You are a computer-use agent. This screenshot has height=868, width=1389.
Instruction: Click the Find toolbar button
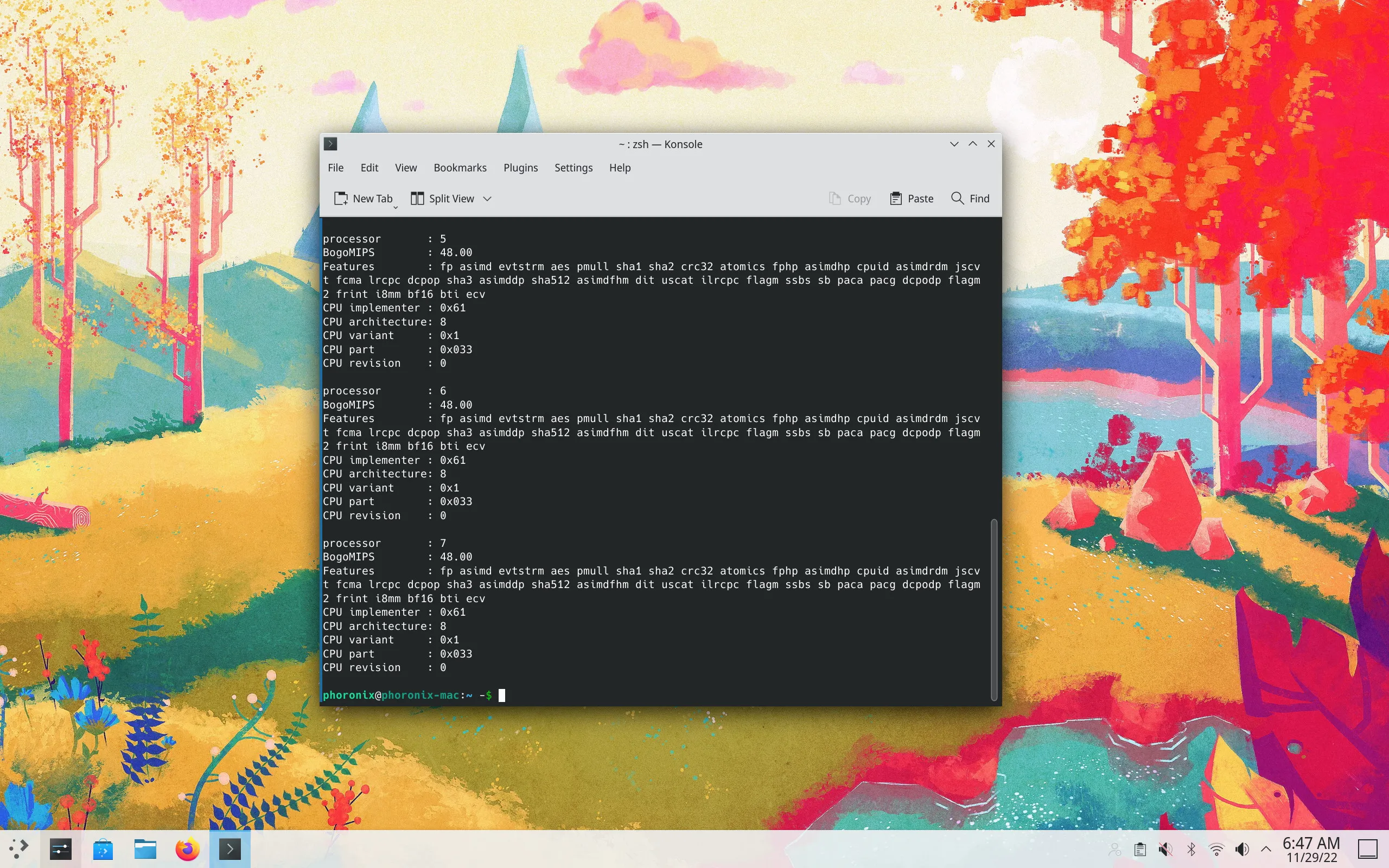(x=971, y=199)
